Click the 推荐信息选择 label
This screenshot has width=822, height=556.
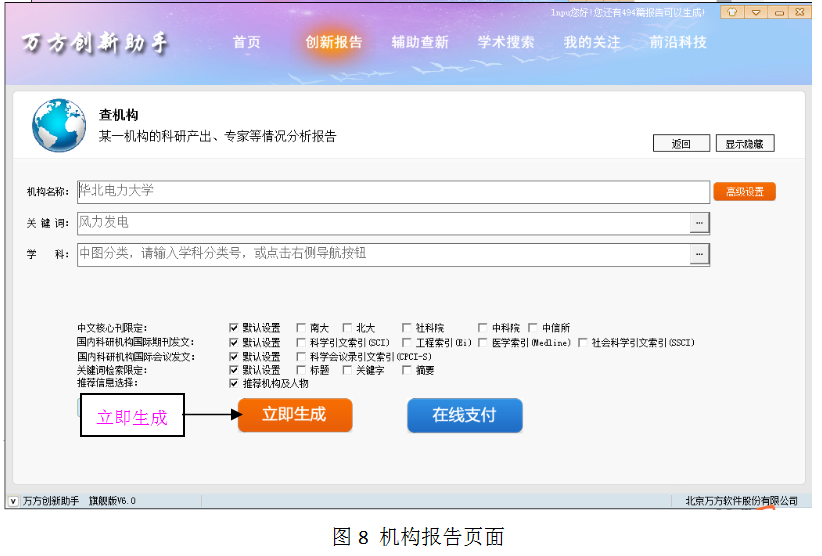point(107,383)
